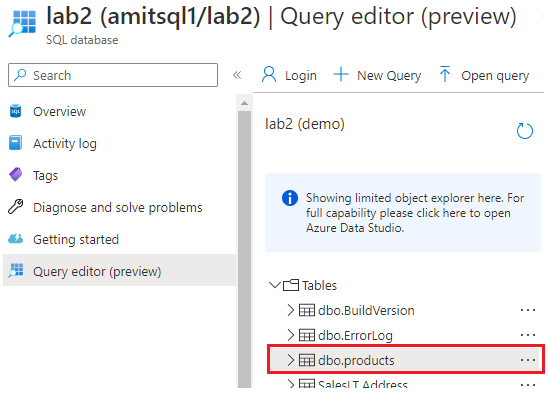548x398 pixels.
Task: Click the Search input field
Action: pos(113,75)
